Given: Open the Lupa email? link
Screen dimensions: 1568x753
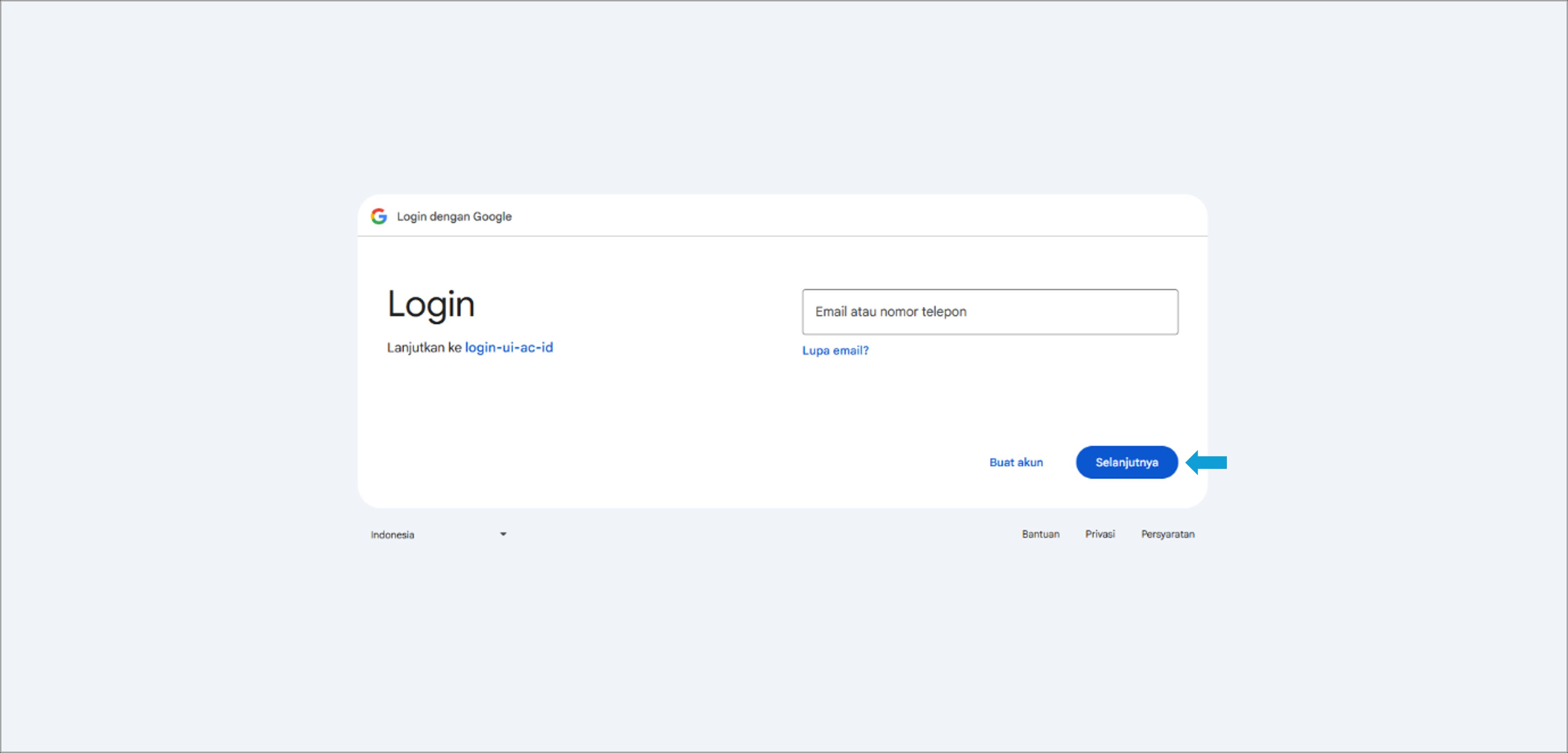Looking at the screenshot, I should 835,351.
